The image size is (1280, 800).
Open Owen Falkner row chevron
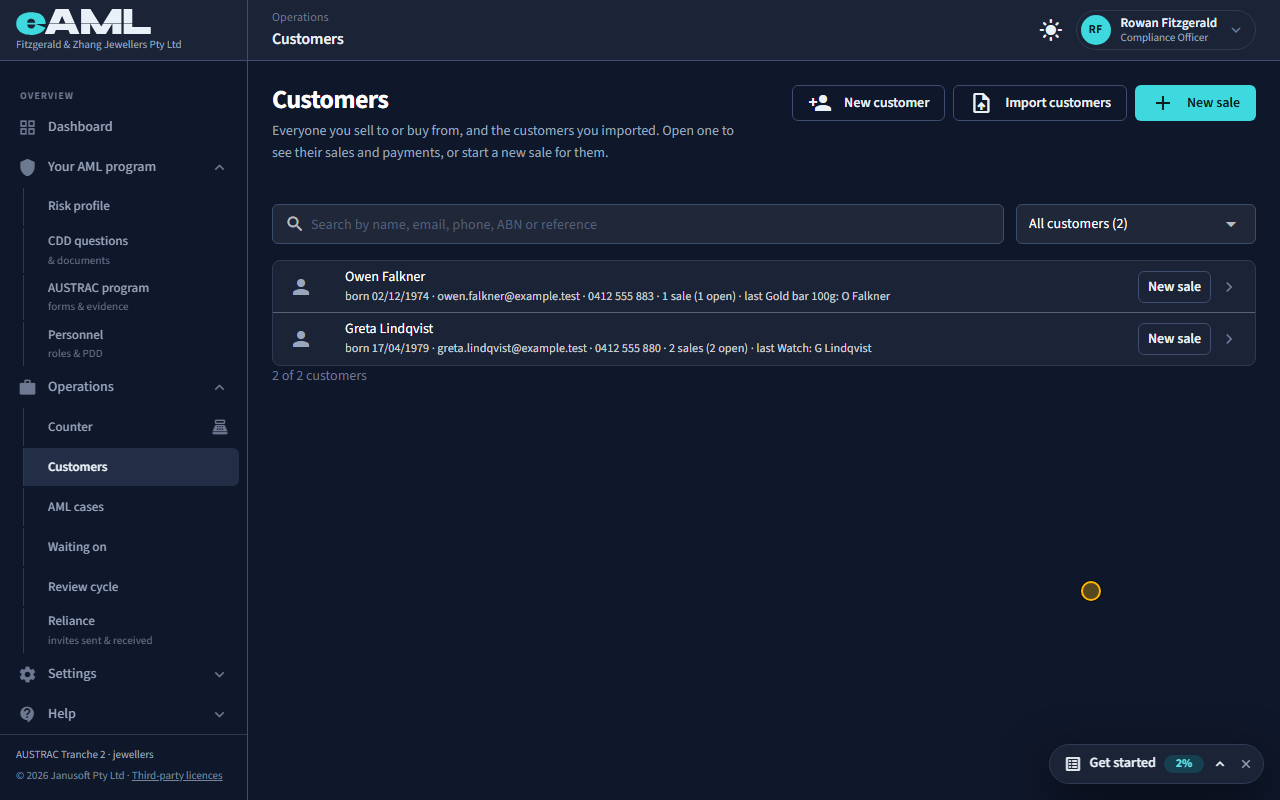click(x=1230, y=287)
